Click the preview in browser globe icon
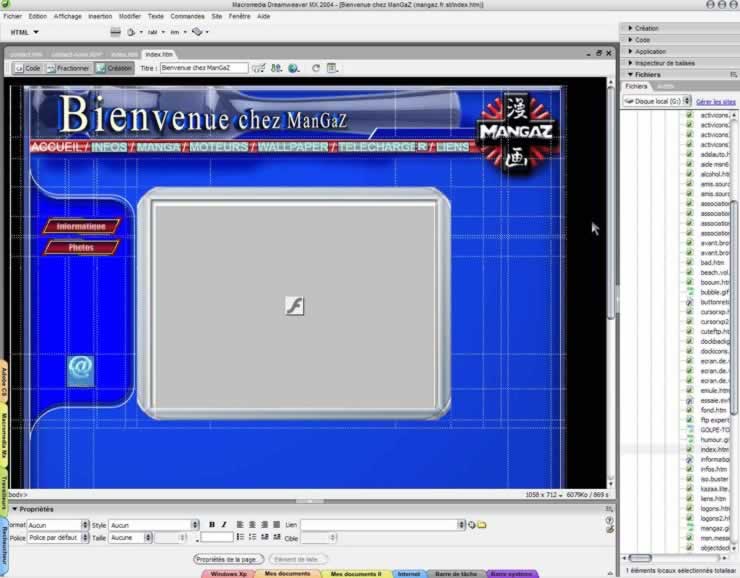 [x=294, y=68]
